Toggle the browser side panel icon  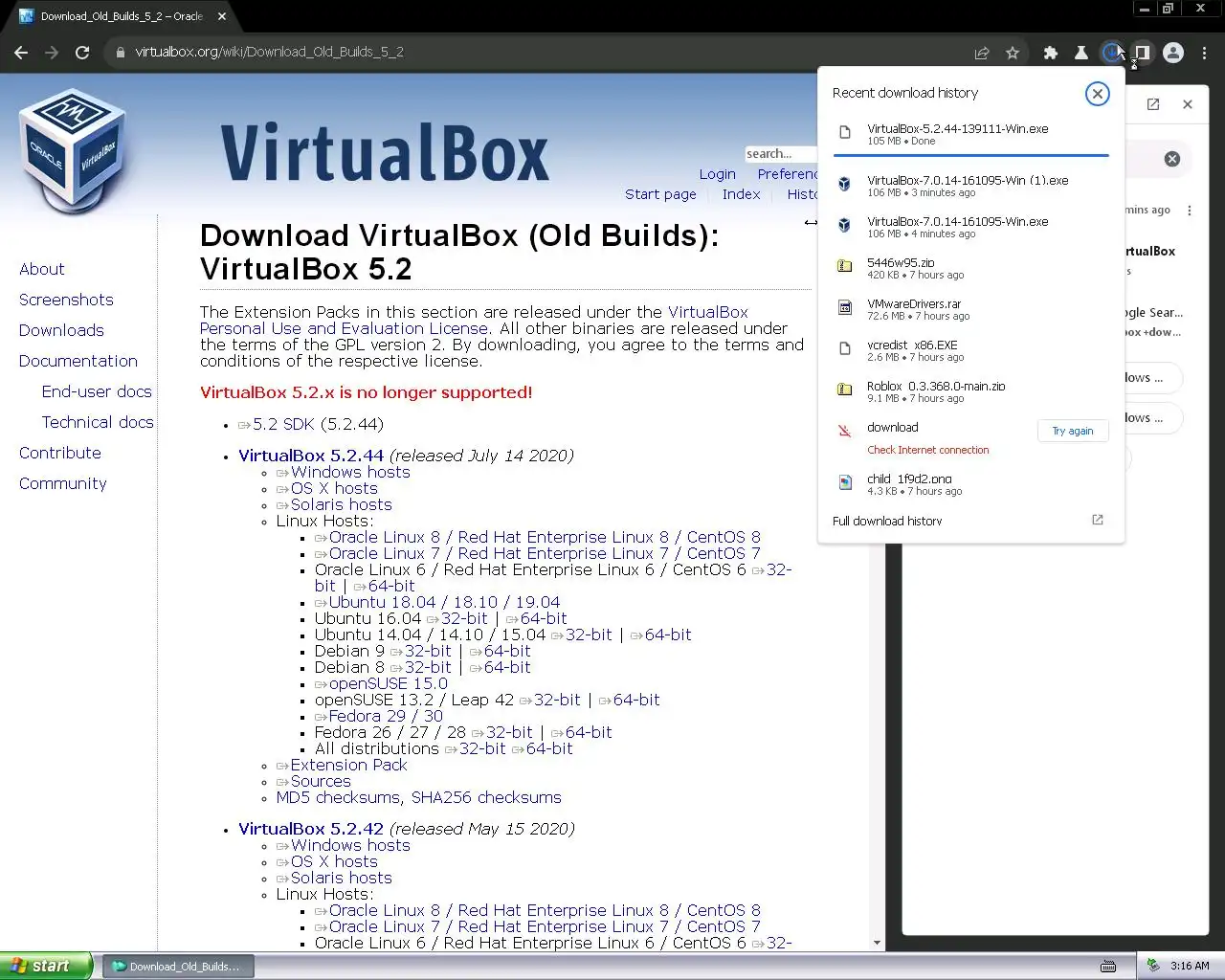[1142, 53]
